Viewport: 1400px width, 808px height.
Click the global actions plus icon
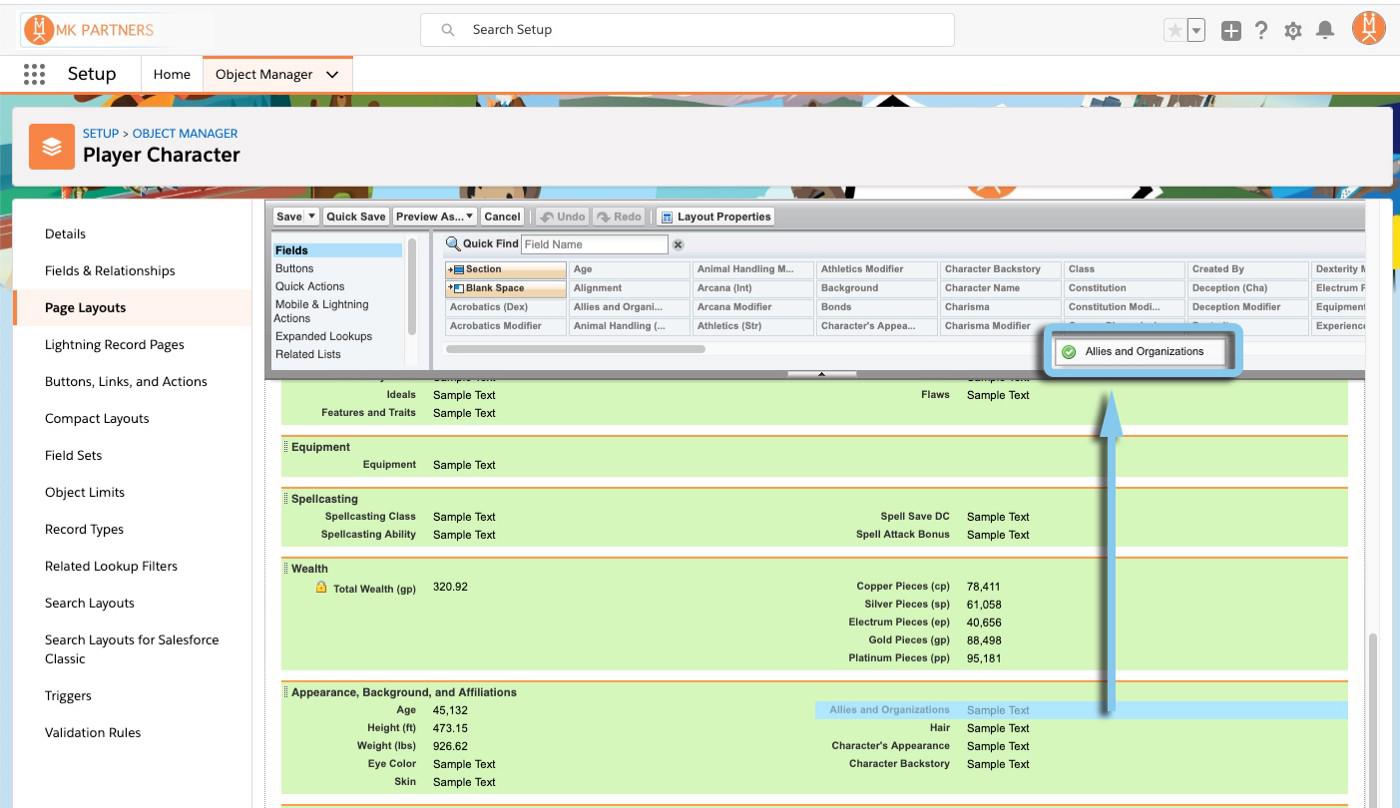point(1231,31)
